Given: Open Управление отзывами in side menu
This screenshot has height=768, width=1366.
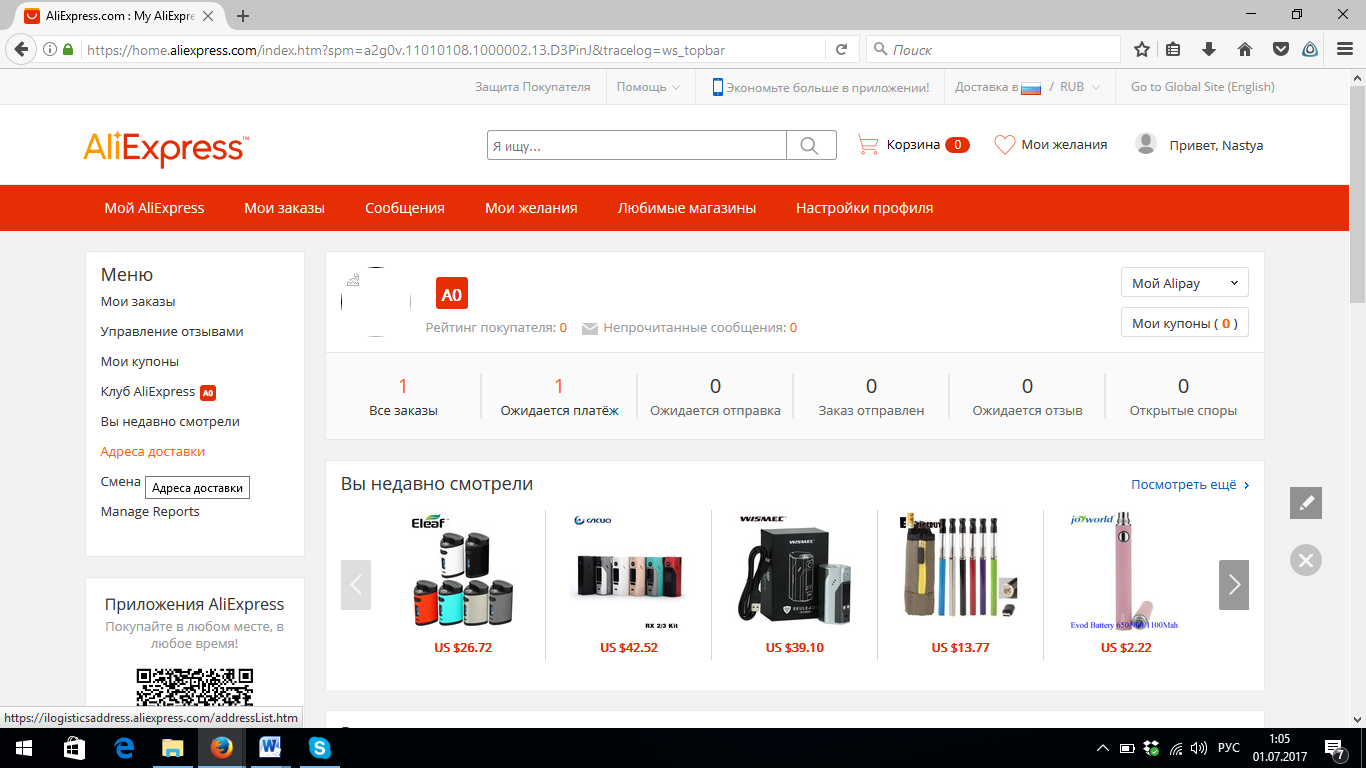Looking at the screenshot, I should tap(172, 331).
